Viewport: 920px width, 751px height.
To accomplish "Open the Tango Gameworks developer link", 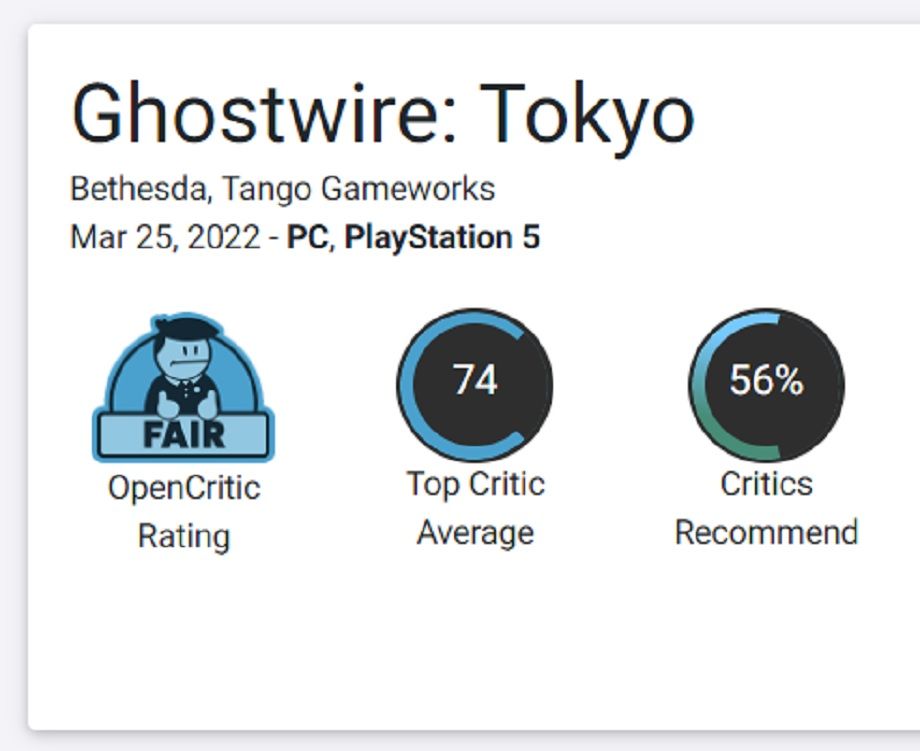I will coord(358,188).
